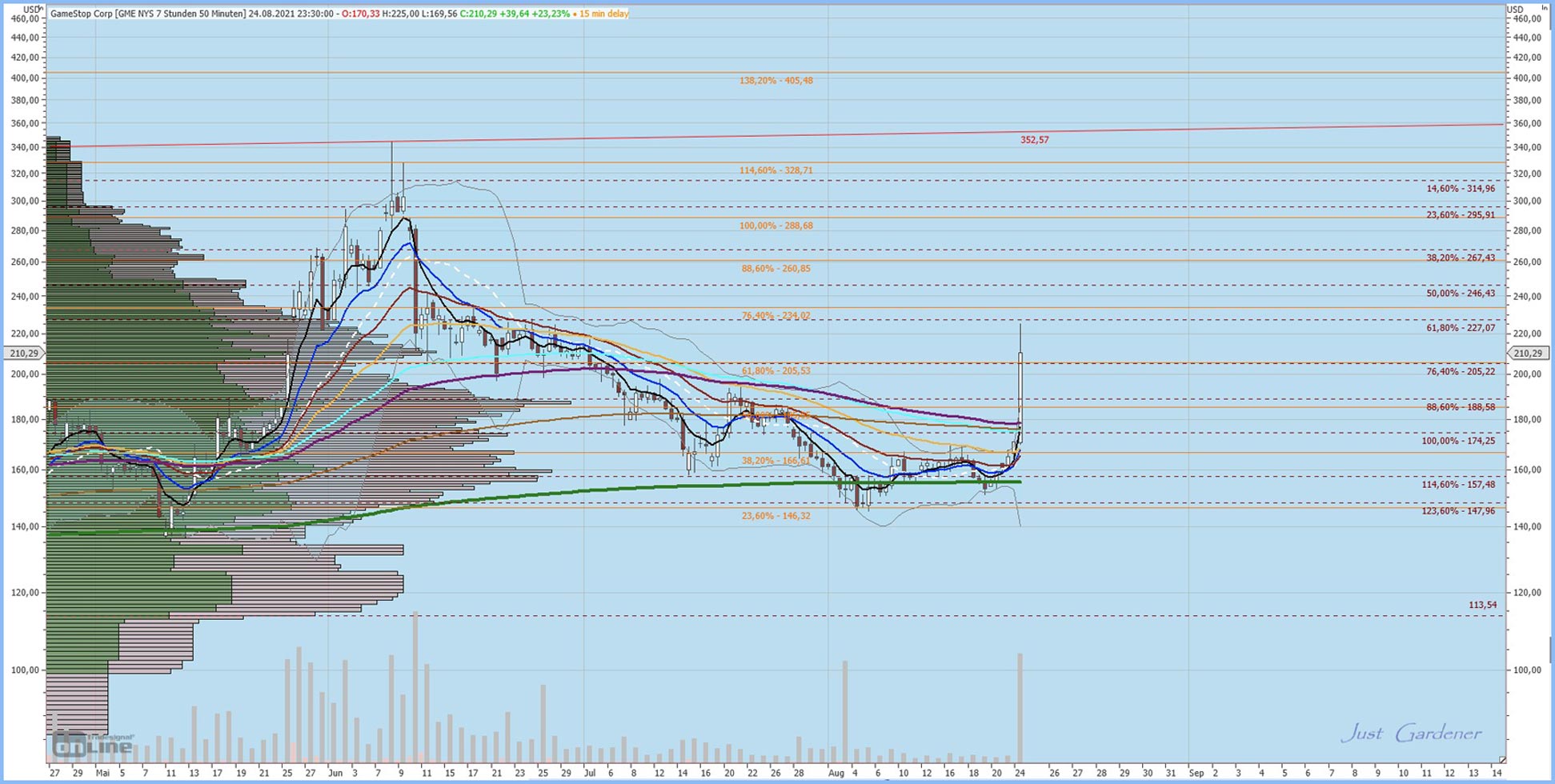Click the 'Jul' month marker on time axis
This screenshot has width=1555, height=784.
coord(591,774)
